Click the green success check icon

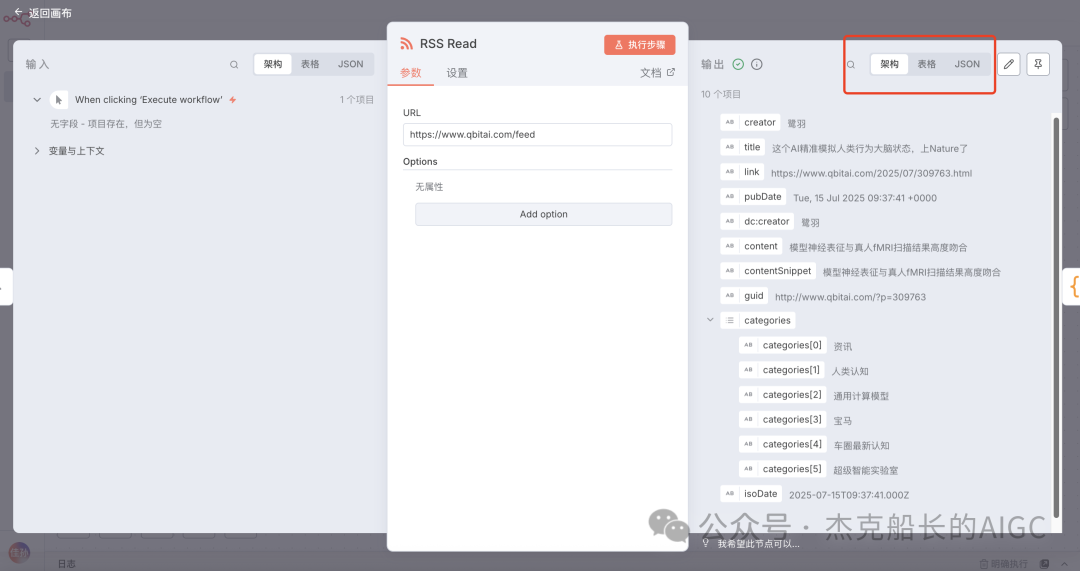pyautogui.click(x=738, y=64)
